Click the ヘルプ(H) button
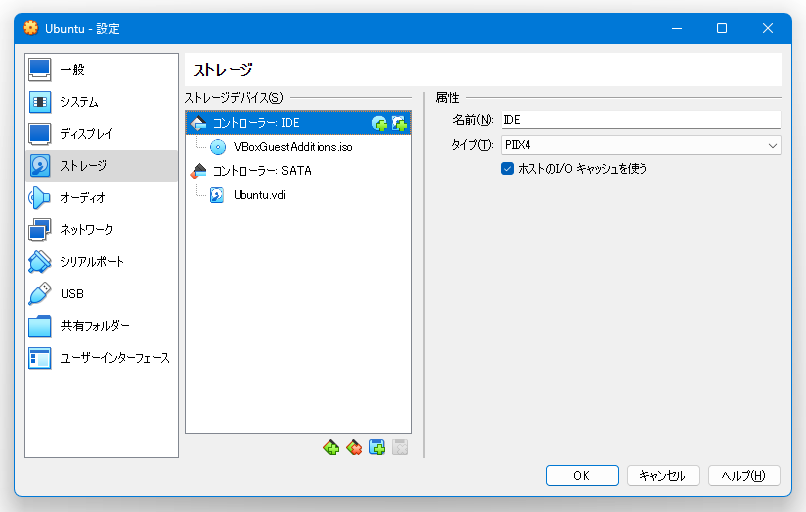The width and height of the screenshot is (806, 512). [x=744, y=476]
